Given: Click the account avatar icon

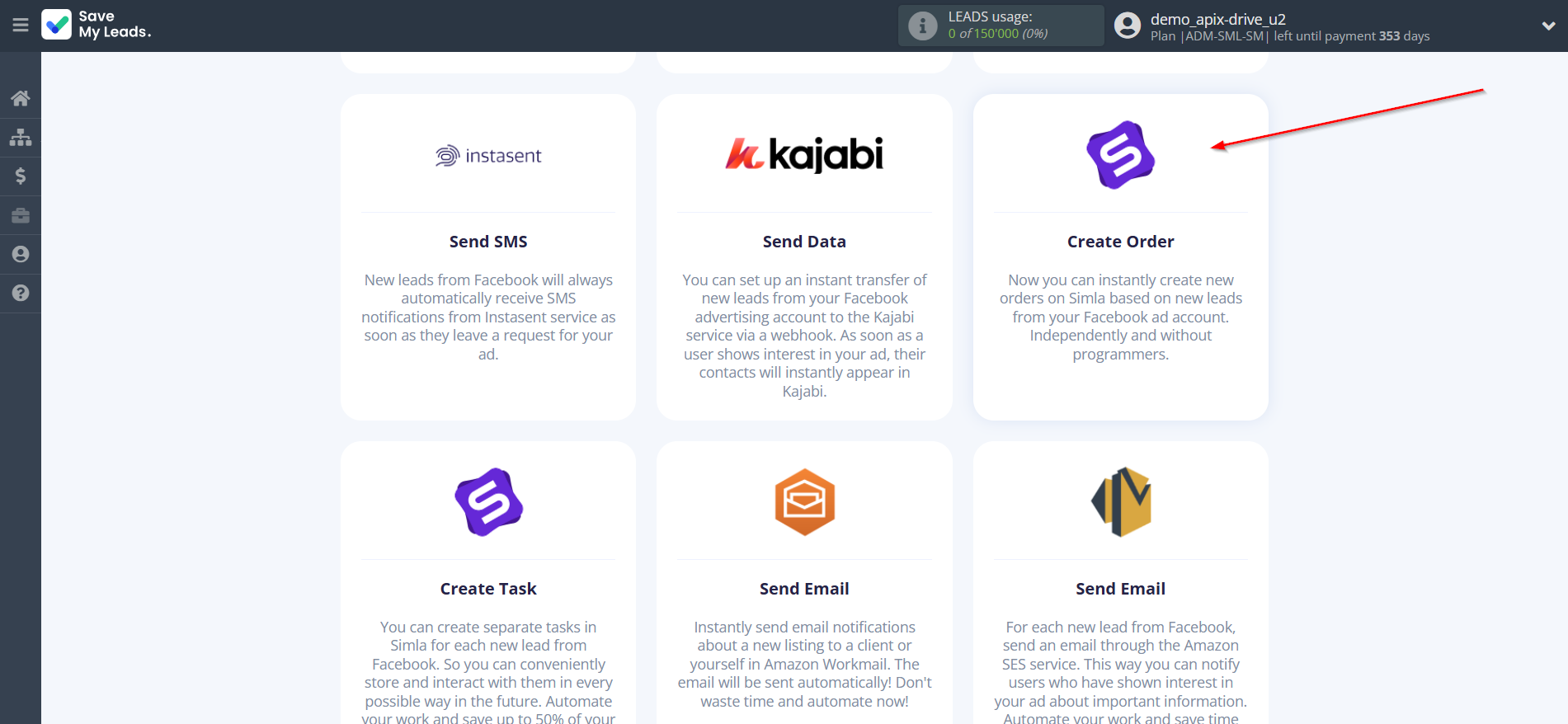Looking at the screenshot, I should (x=1127, y=26).
